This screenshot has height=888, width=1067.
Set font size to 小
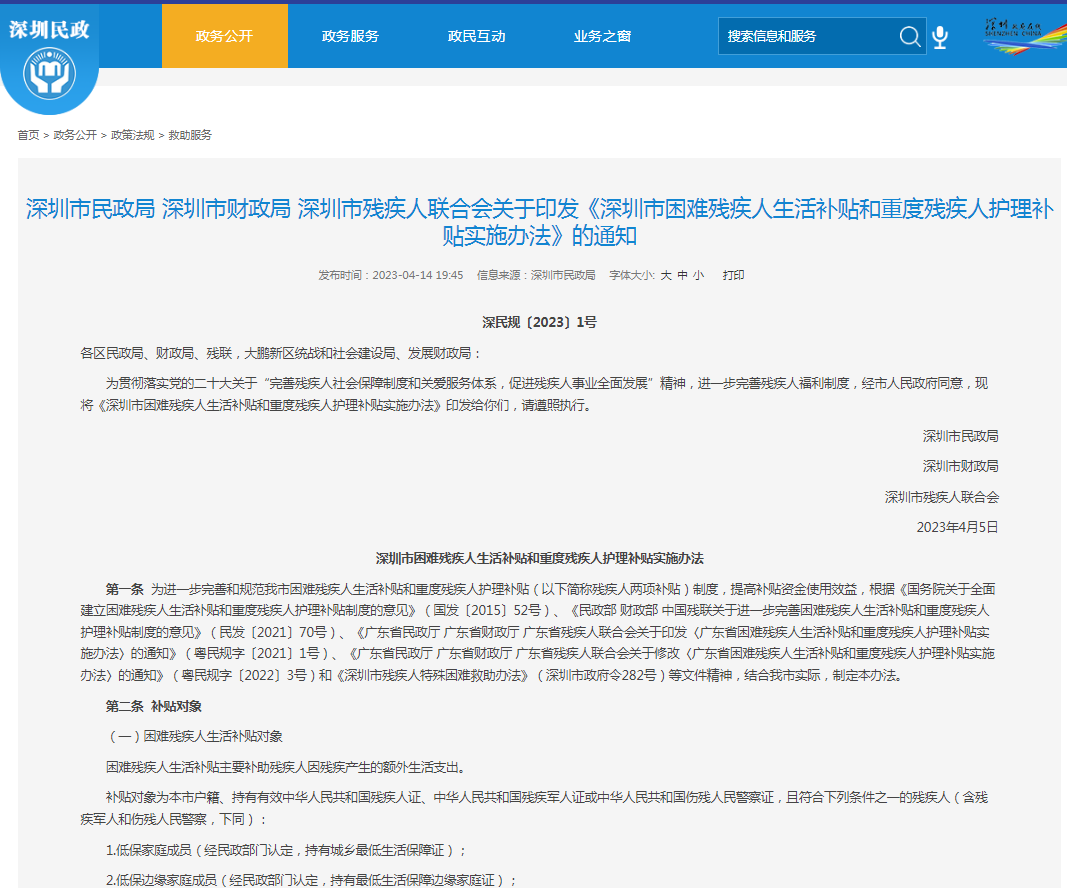[x=698, y=275]
